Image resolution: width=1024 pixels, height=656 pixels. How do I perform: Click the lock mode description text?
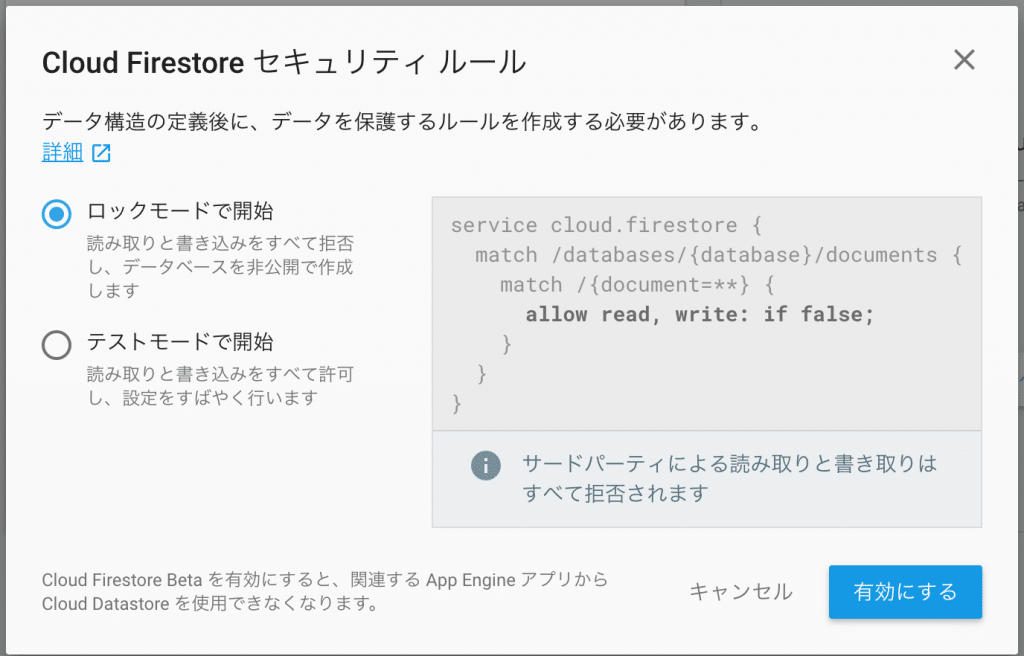221,267
